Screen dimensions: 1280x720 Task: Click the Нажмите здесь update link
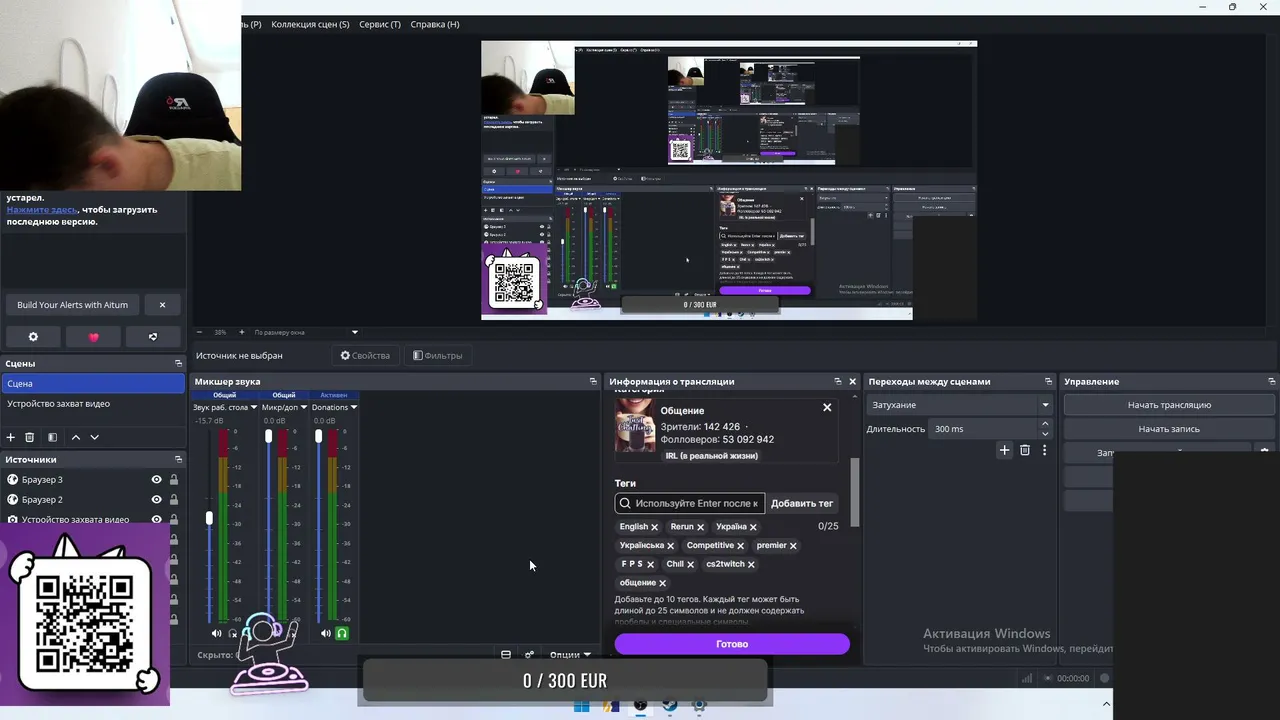[x=42, y=210]
